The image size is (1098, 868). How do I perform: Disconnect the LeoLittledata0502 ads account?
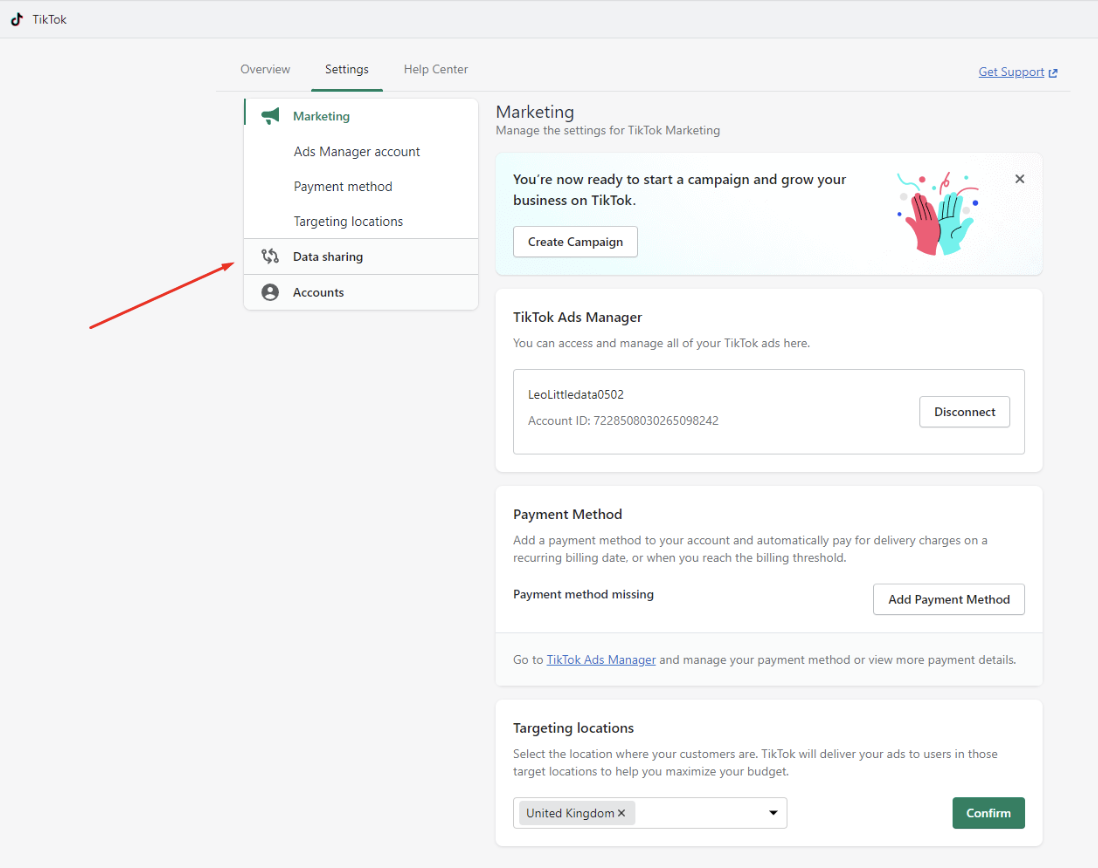click(x=964, y=412)
